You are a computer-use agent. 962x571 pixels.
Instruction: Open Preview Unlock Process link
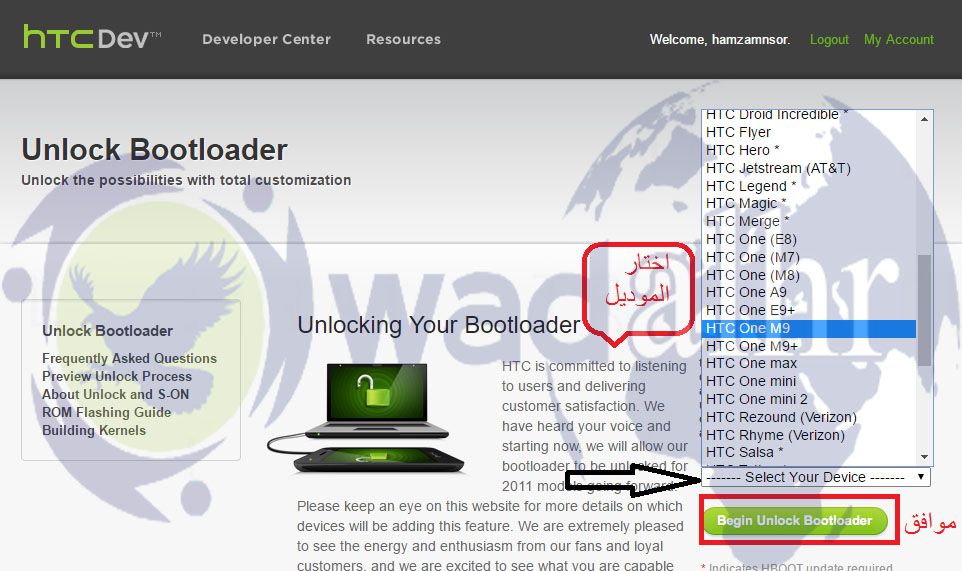pos(117,377)
